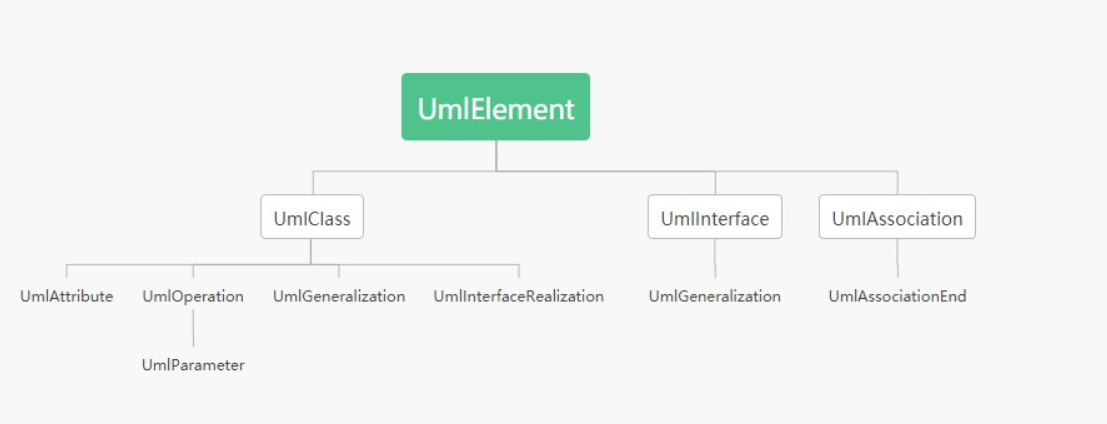Select the UmlParameter child node
The image size is (1107, 424).
pyautogui.click(x=193, y=365)
